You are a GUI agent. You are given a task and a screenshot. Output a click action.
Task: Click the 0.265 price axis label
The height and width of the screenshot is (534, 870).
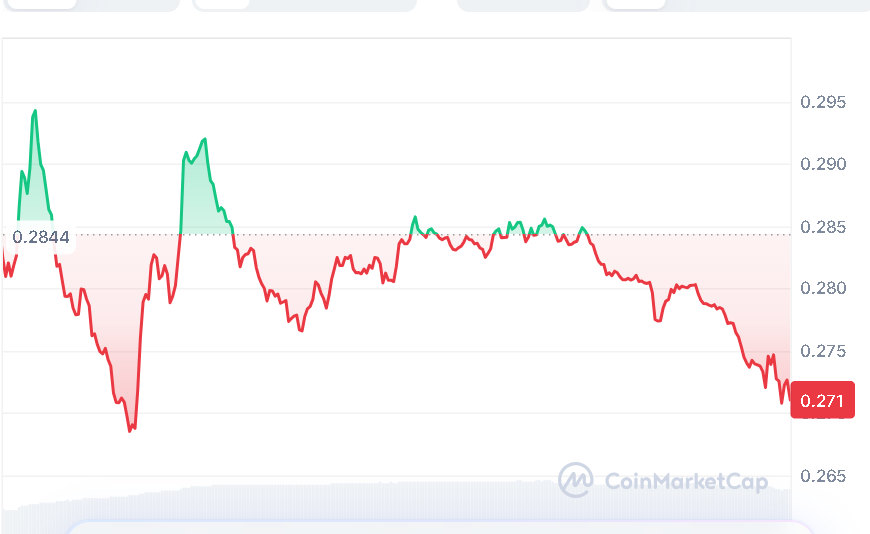[x=823, y=476]
